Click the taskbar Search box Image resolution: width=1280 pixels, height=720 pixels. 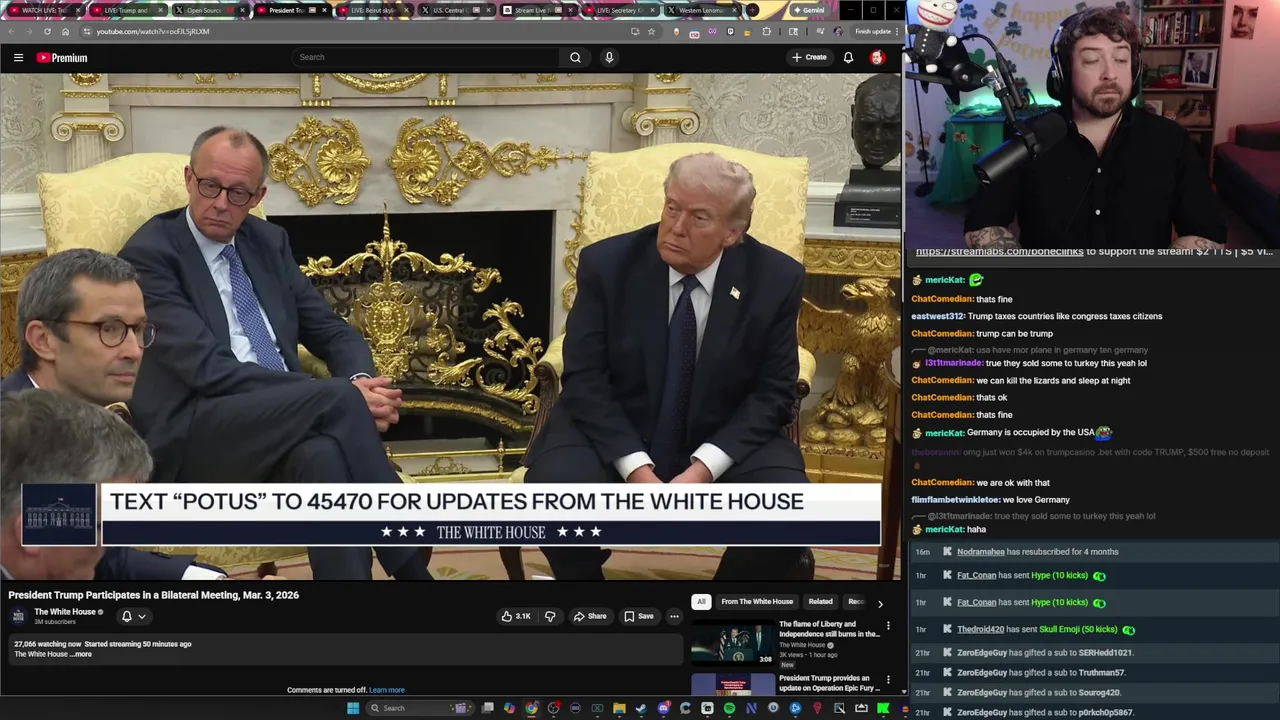pyautogui.click(x=419, y=708)
